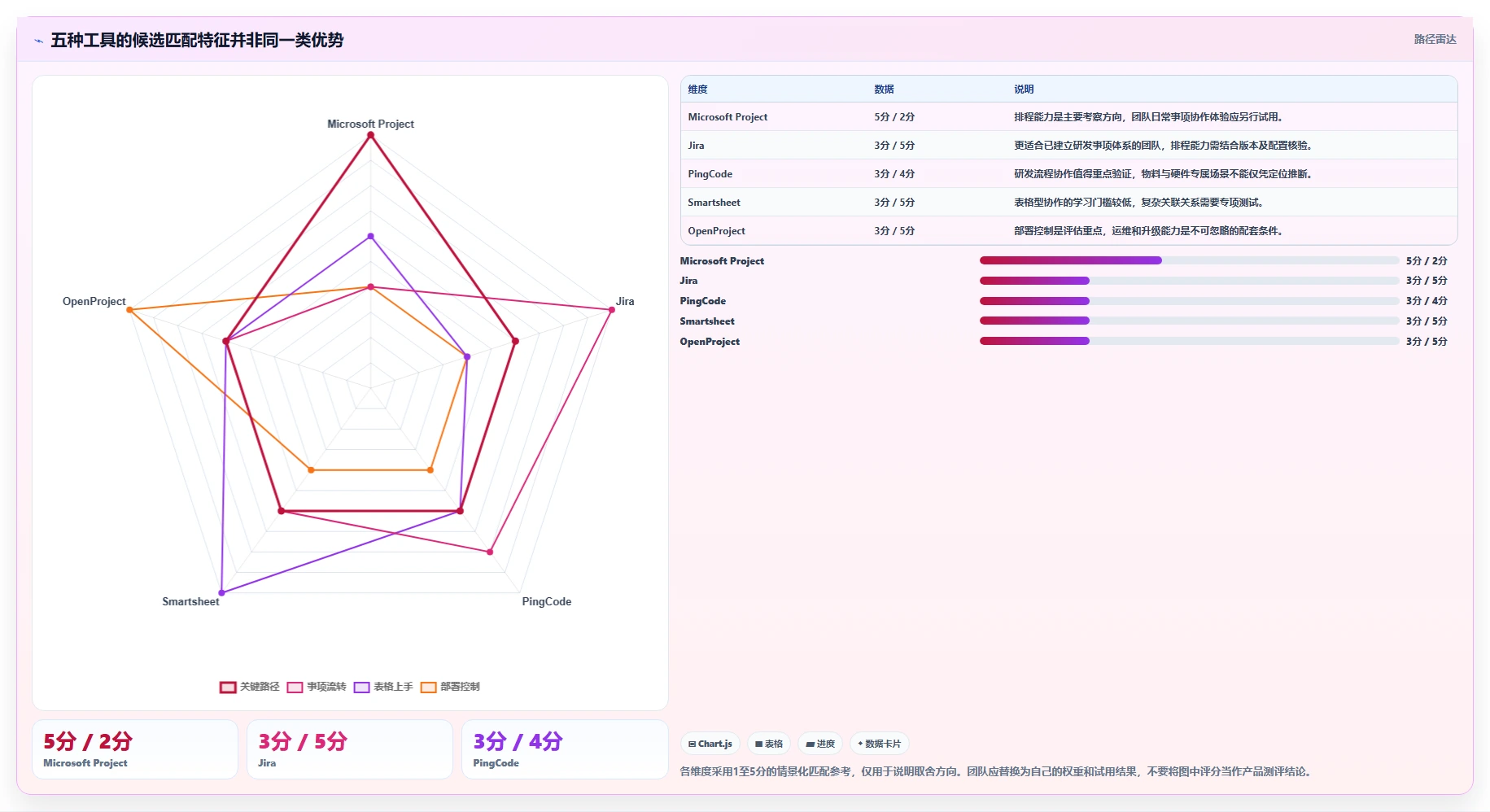Click the table value 5分 / 2分
Image resolution: width=1490 pixels, height=812 pixels.
(x=894, y=117)
